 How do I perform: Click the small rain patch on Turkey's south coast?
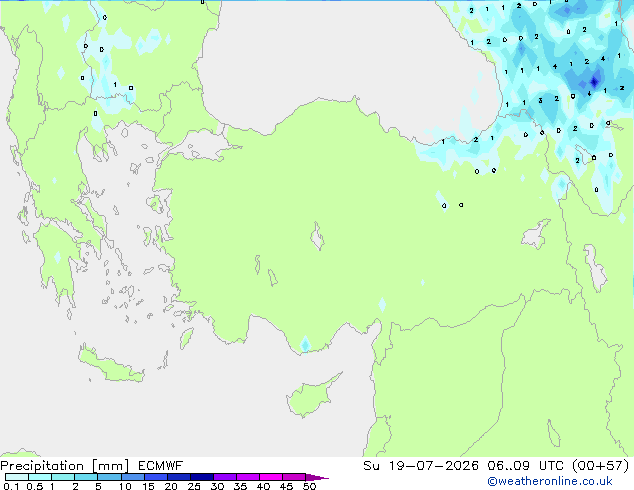pos(305,344)
